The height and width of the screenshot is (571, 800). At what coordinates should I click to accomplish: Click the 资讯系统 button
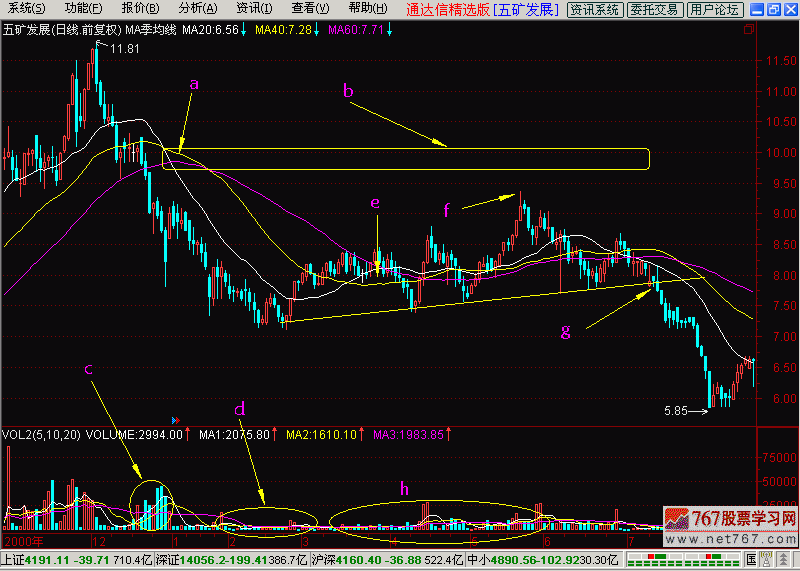coord(594,9)
